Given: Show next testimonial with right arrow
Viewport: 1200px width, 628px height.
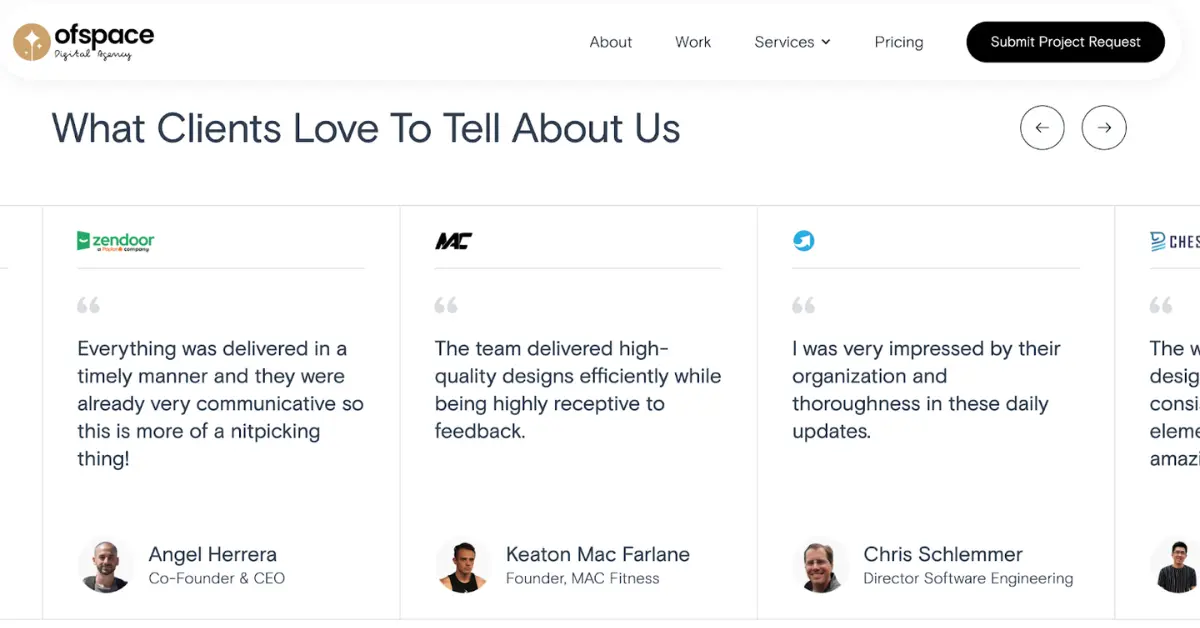Looking at the screenshot, I should click(x=1104, y=128).
